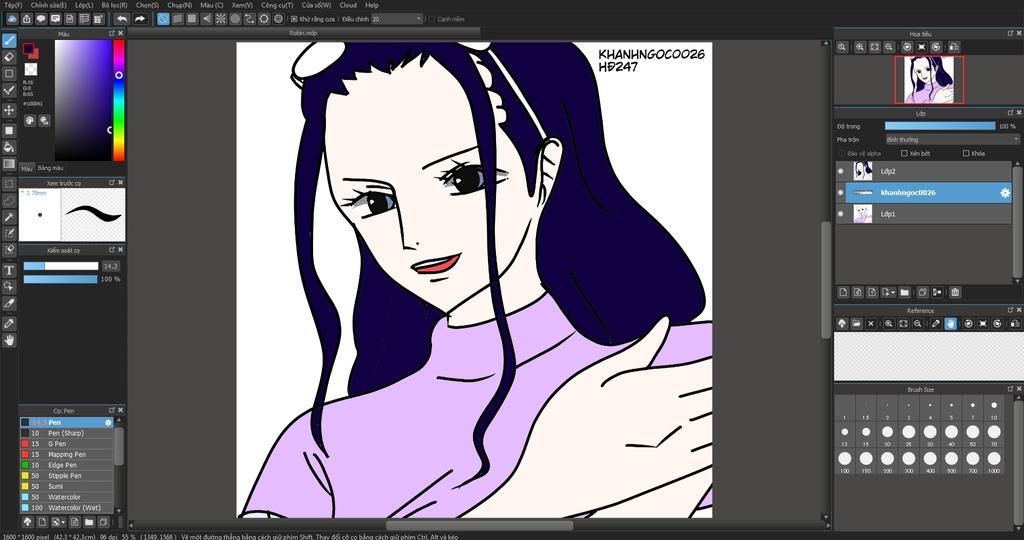
Task: Enable the Xén bớt clipping checkbox
Action: [x=904, y=153]
